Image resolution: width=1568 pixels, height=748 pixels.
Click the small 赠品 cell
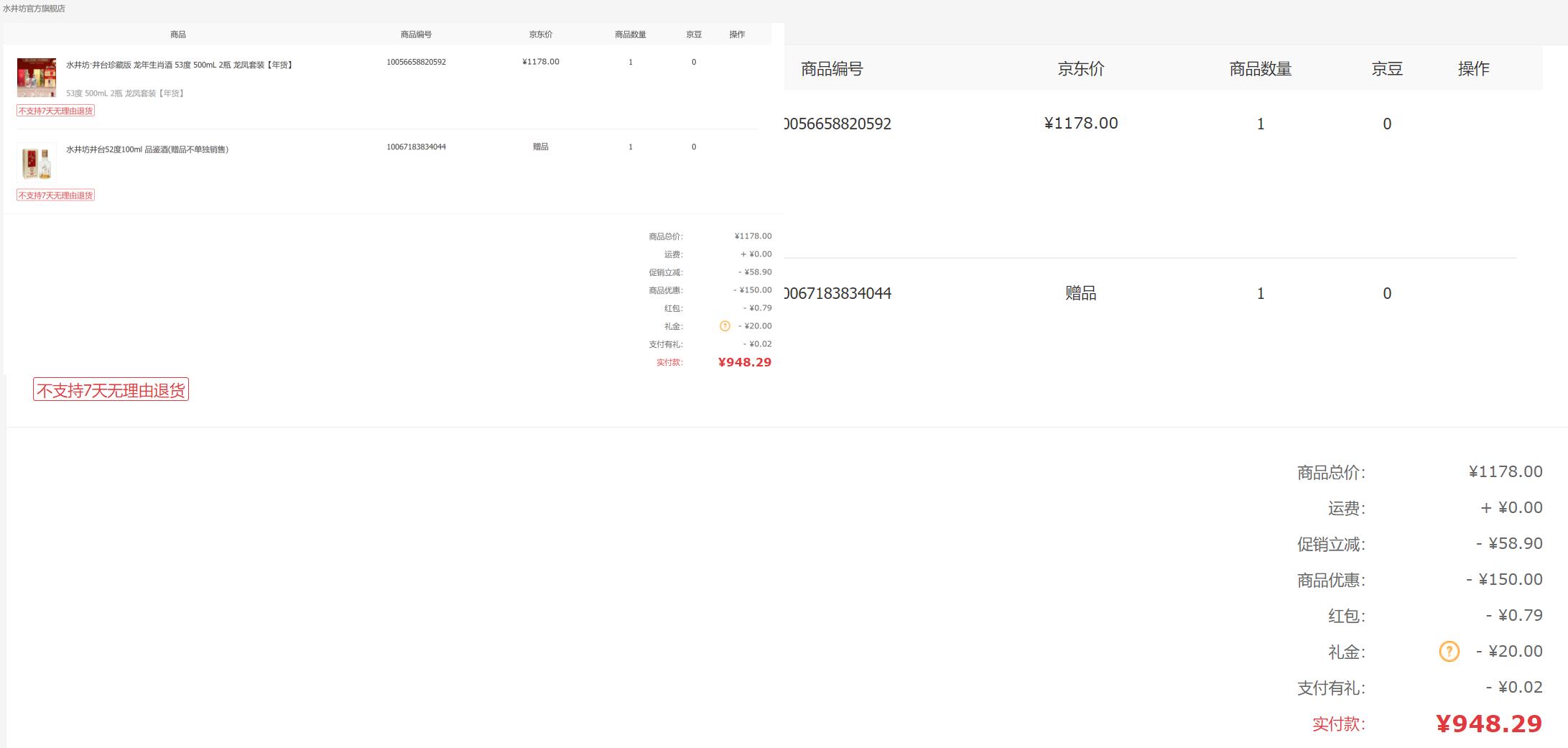point(541,147)
